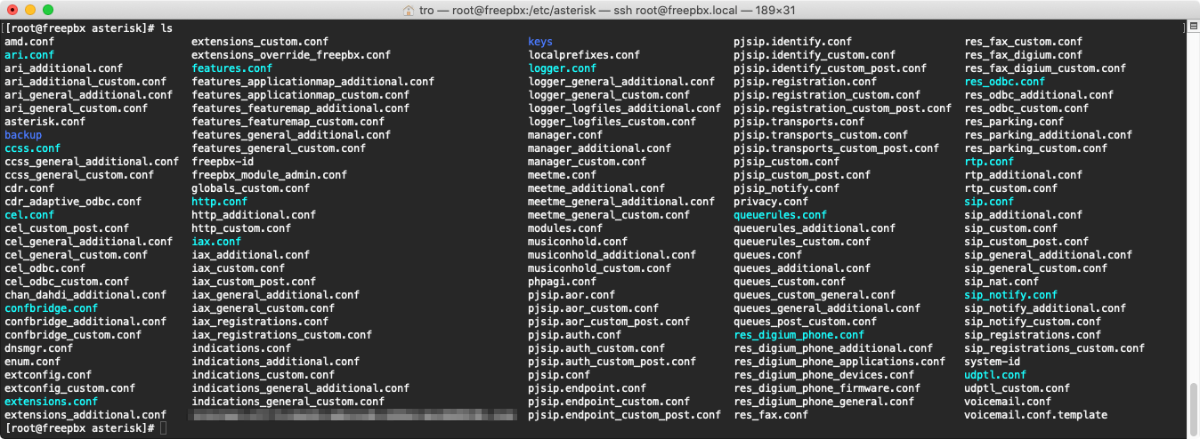Click the voicemail.conf.template entry
Screen dimensions: 1200x439
pos(1036,414)
